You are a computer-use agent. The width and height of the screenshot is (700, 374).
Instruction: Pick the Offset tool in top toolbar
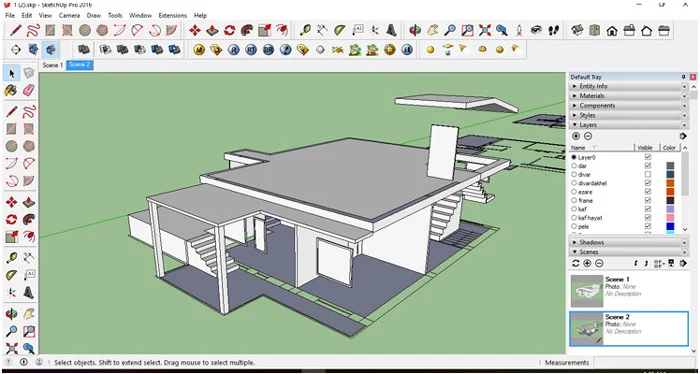(282, 30)
